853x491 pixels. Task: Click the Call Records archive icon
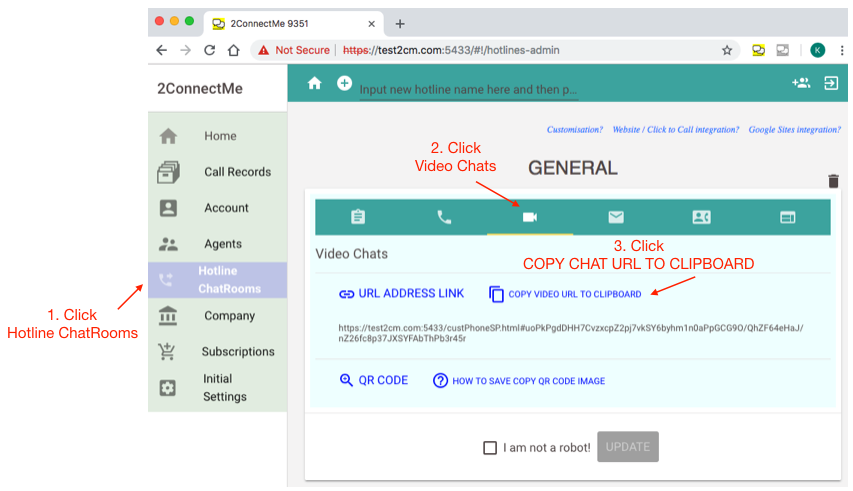tap(168, 172)
